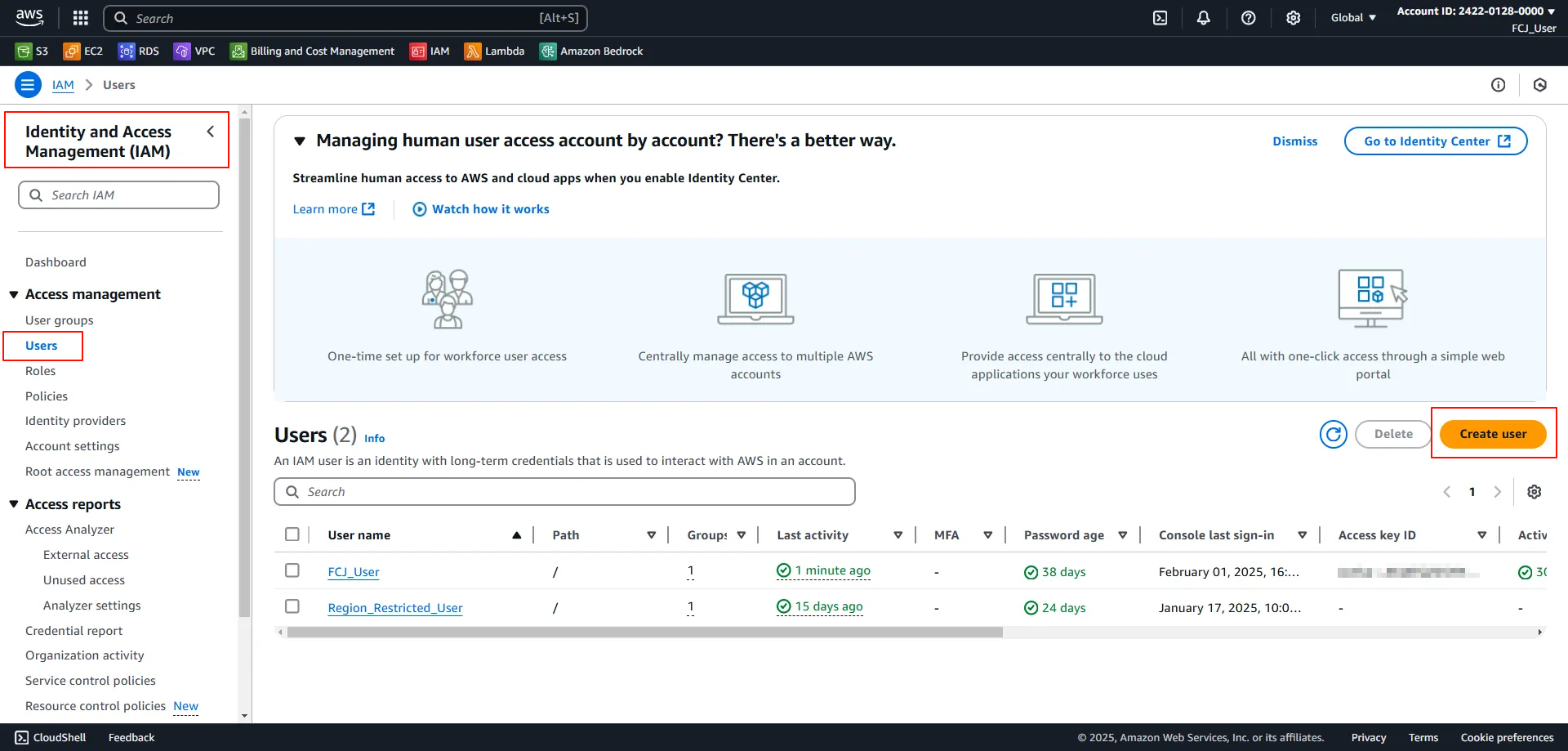Open the VPC shortcut
This screenshot has height=751, width=1568.
coord(194,51)
